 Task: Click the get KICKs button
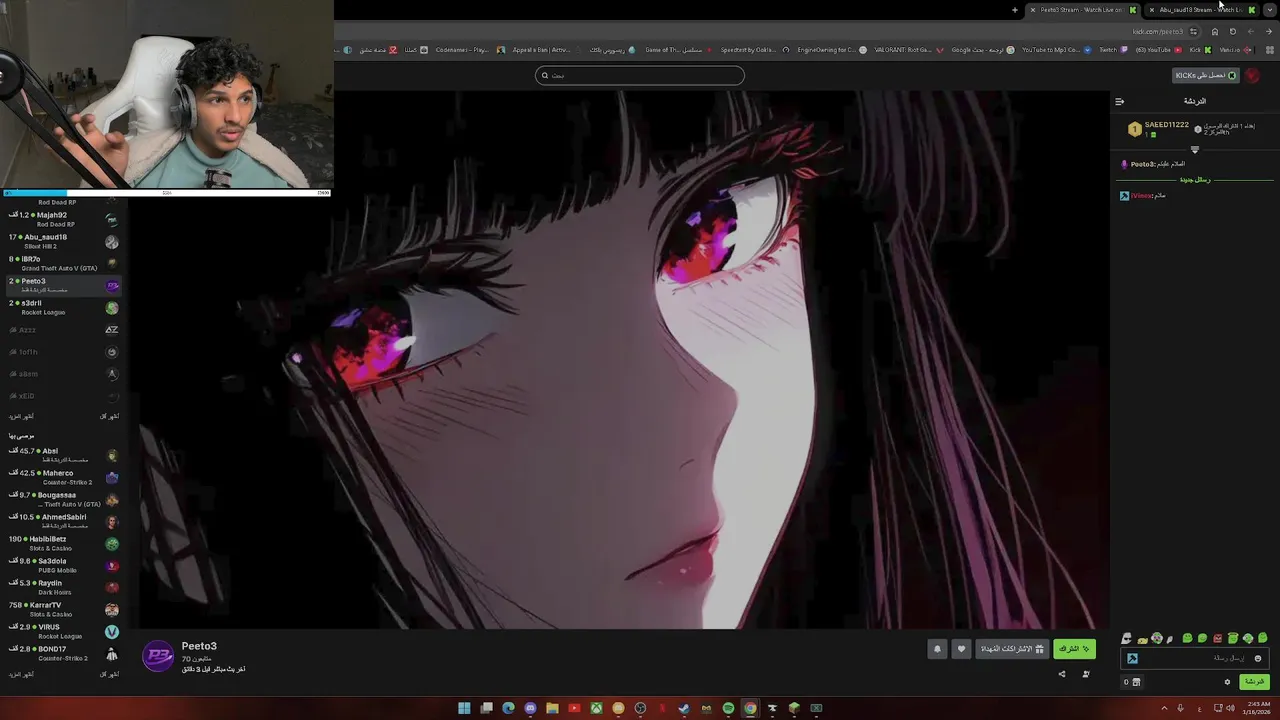1206,76
